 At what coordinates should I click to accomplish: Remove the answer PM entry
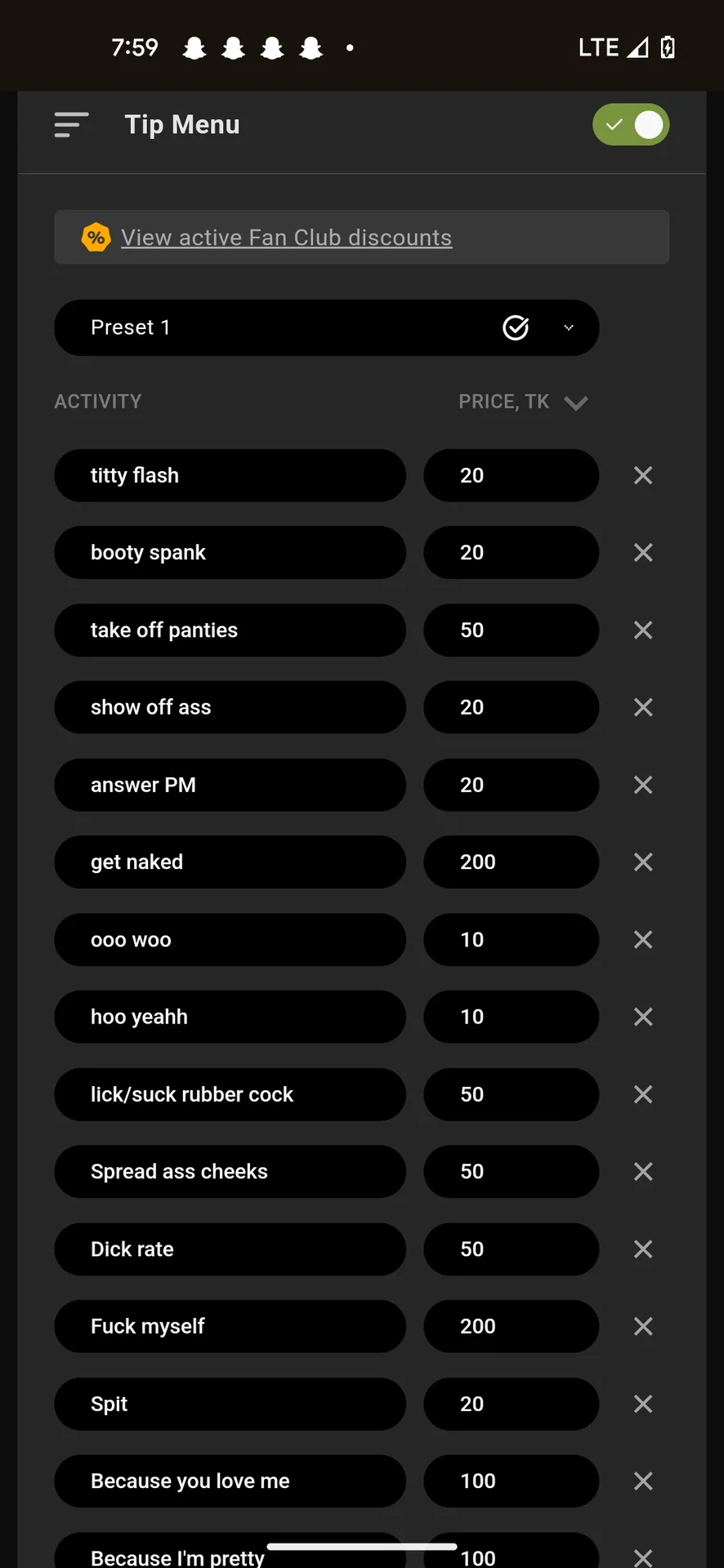pos(643,785)
